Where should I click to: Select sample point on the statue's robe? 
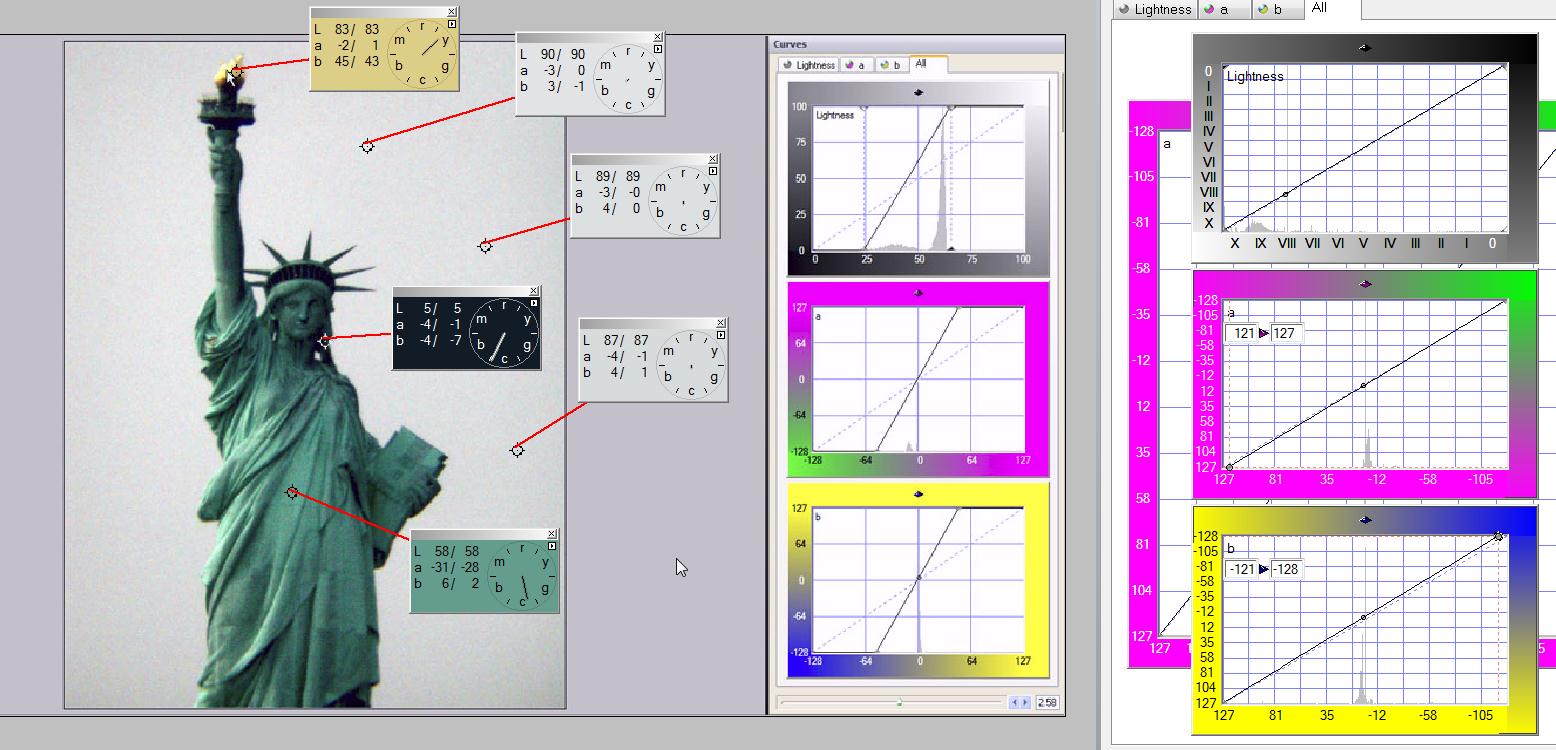click(x=292, y=492)
